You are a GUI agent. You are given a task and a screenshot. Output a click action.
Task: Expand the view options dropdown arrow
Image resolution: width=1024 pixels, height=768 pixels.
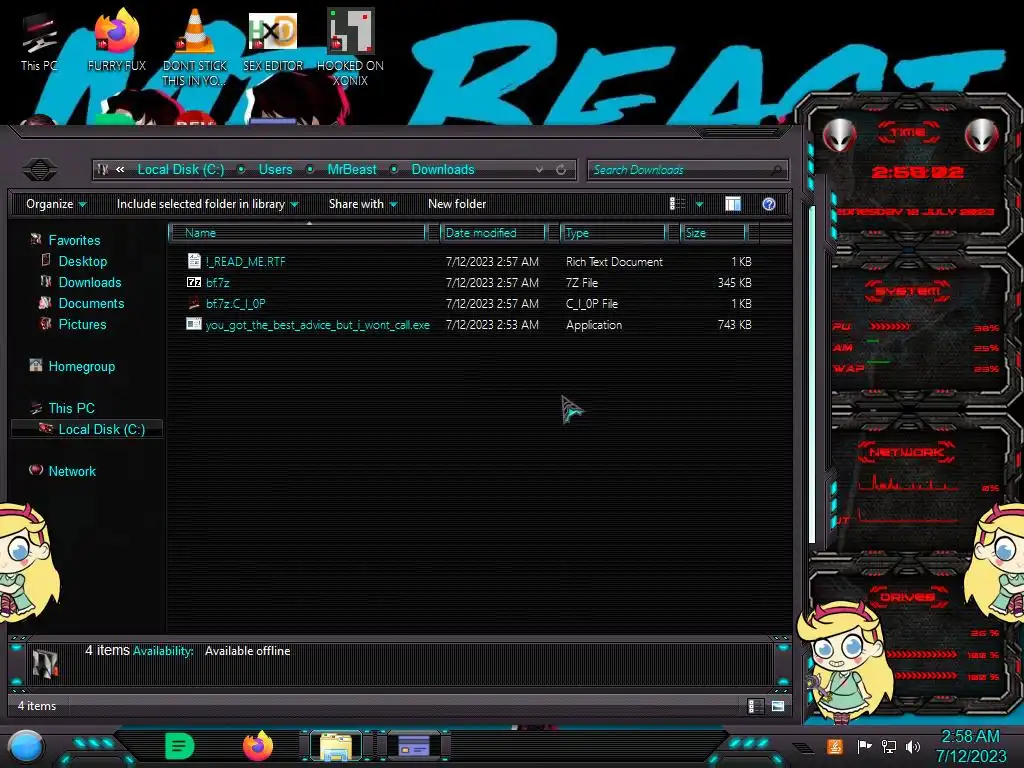(x=699, y=204)
